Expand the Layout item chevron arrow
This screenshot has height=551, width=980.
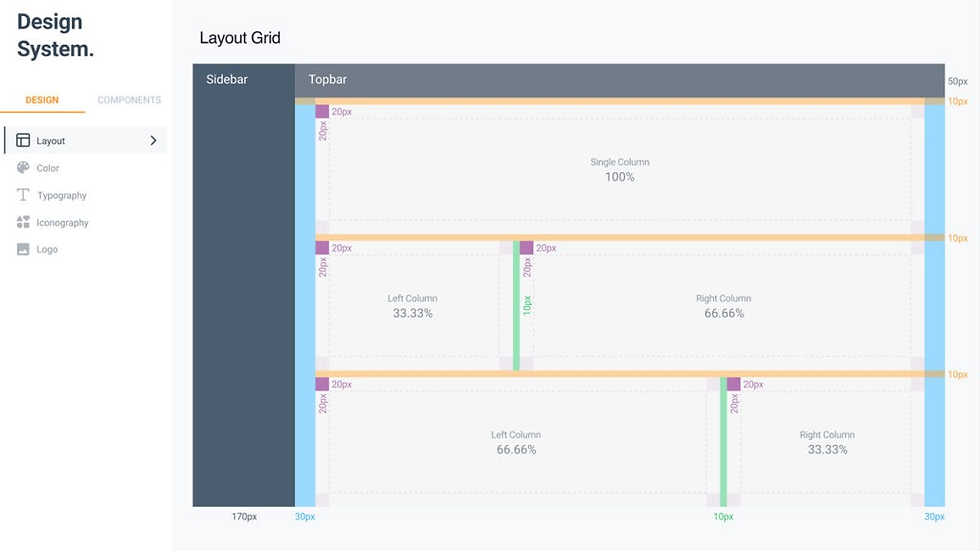click(x=153, y=141)
